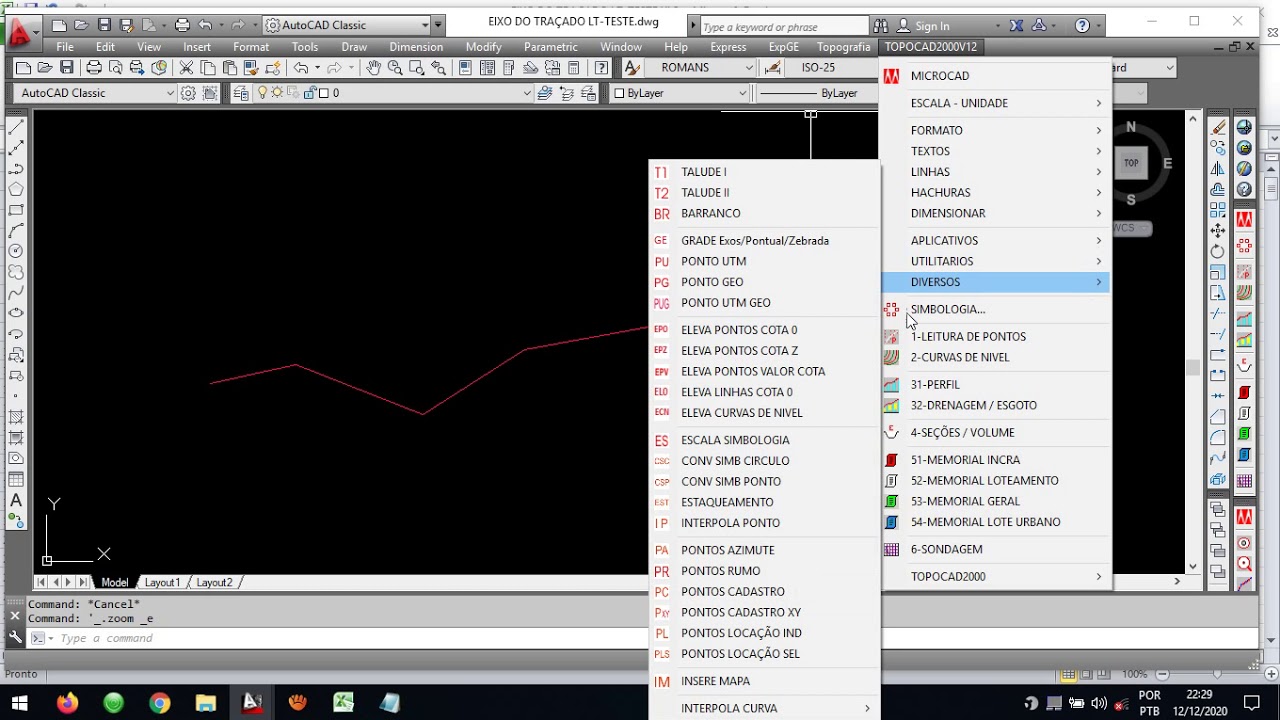Choose the Polygon draw tool
This screenshot has height=720, width=1280.
pos(16,189)
